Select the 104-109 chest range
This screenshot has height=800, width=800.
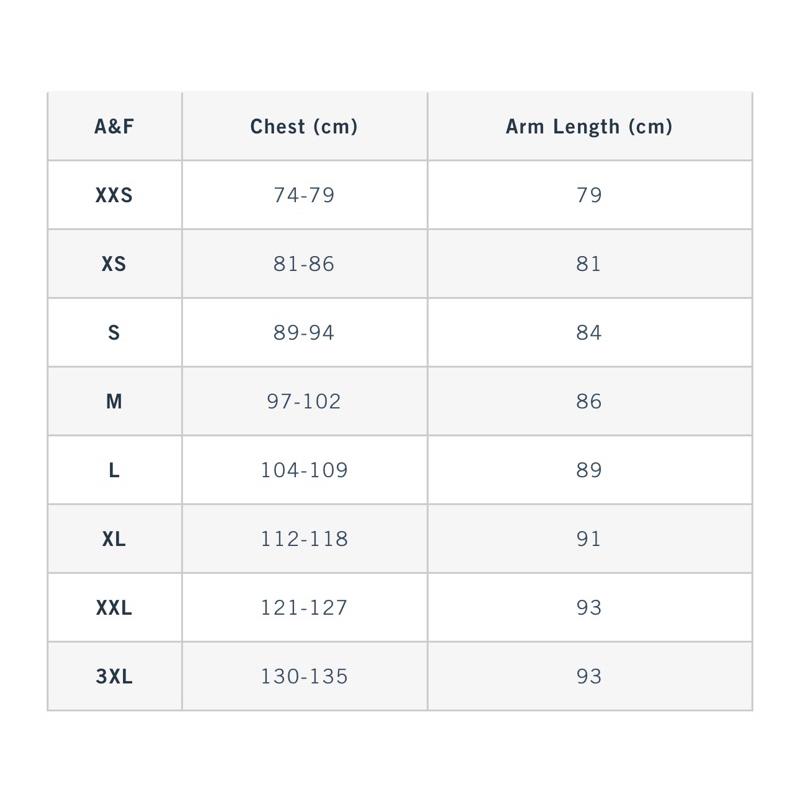coord(304,470)
